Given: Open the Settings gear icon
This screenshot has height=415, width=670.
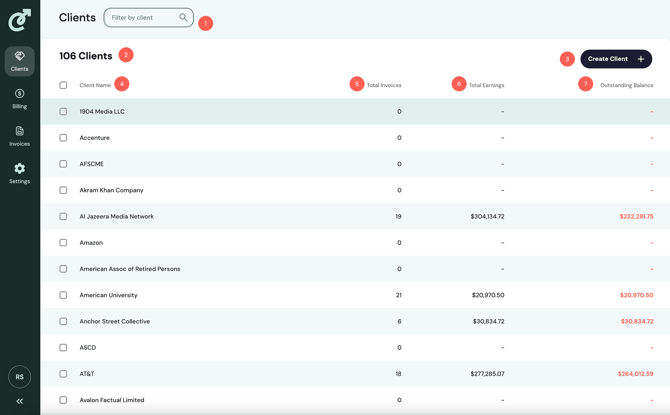Looking at the screenshot, I should (19, 169).
